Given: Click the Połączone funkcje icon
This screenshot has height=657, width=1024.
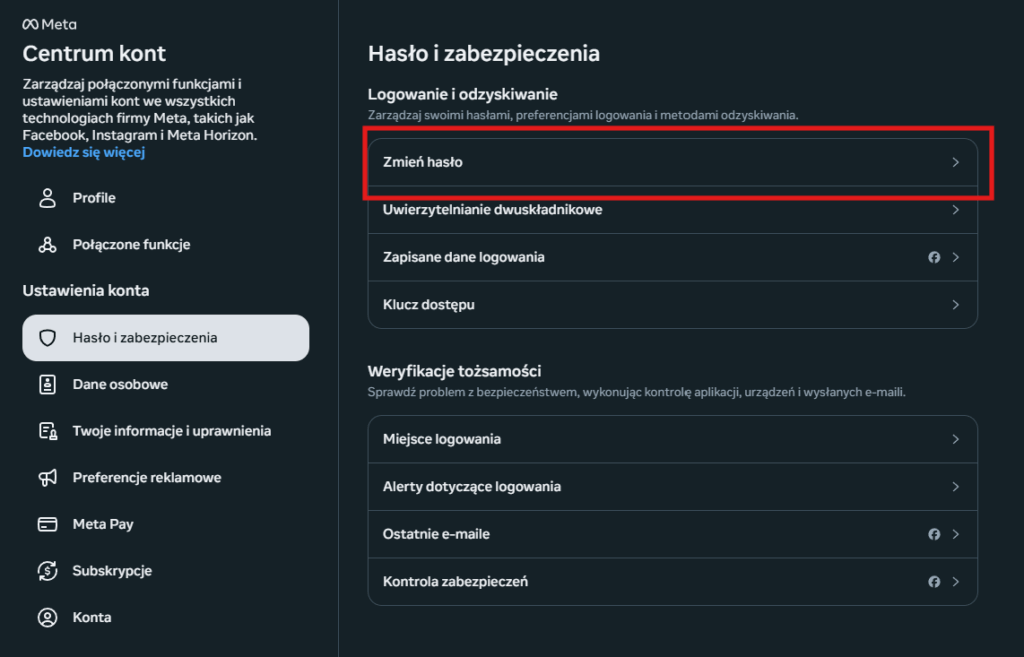Looking at the screenshot, I should click(47, 244).
